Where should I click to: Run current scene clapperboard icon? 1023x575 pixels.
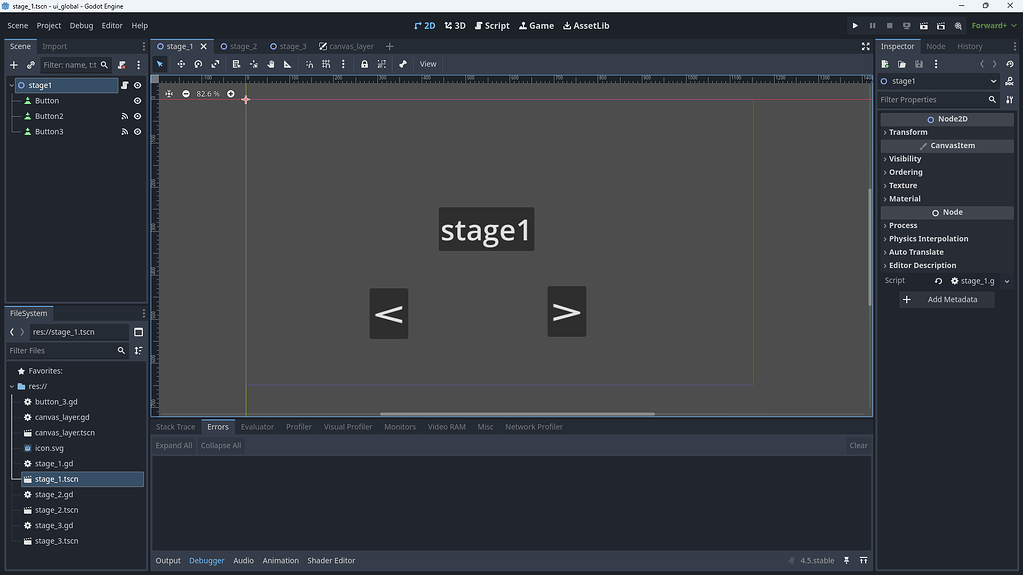point(923,25)
